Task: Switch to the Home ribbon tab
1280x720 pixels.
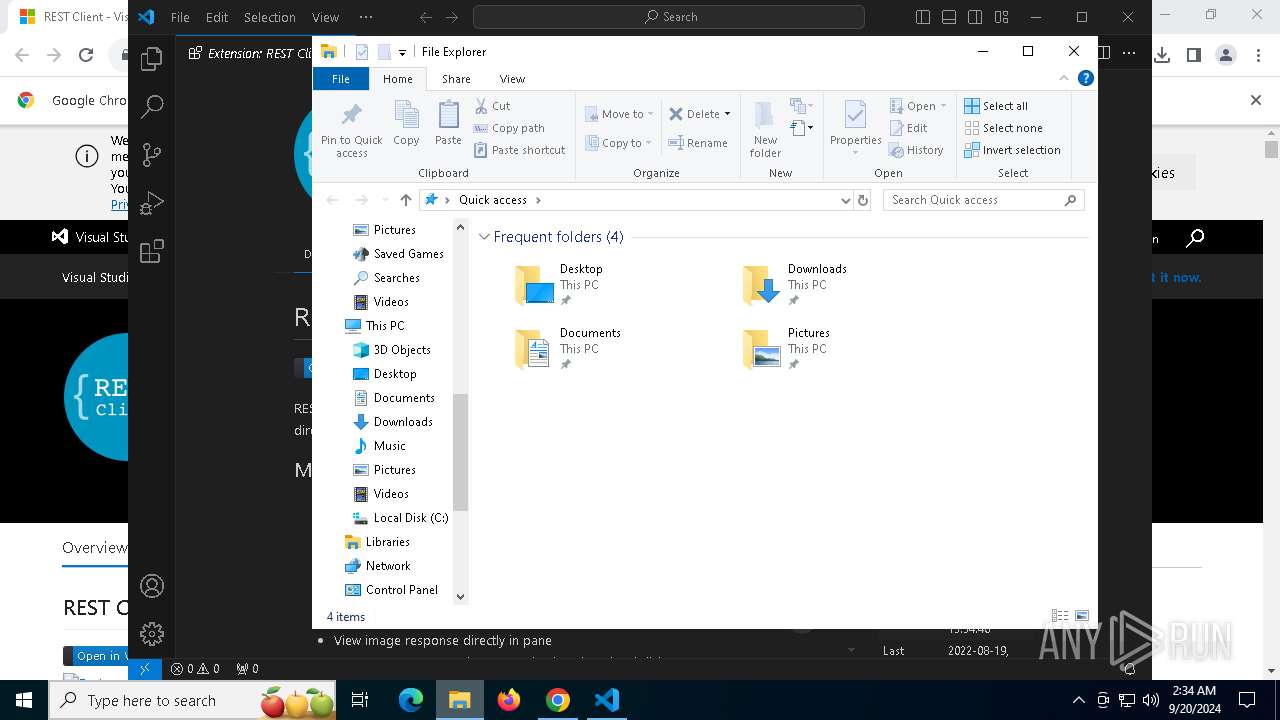Action: [x=397, y=79]
